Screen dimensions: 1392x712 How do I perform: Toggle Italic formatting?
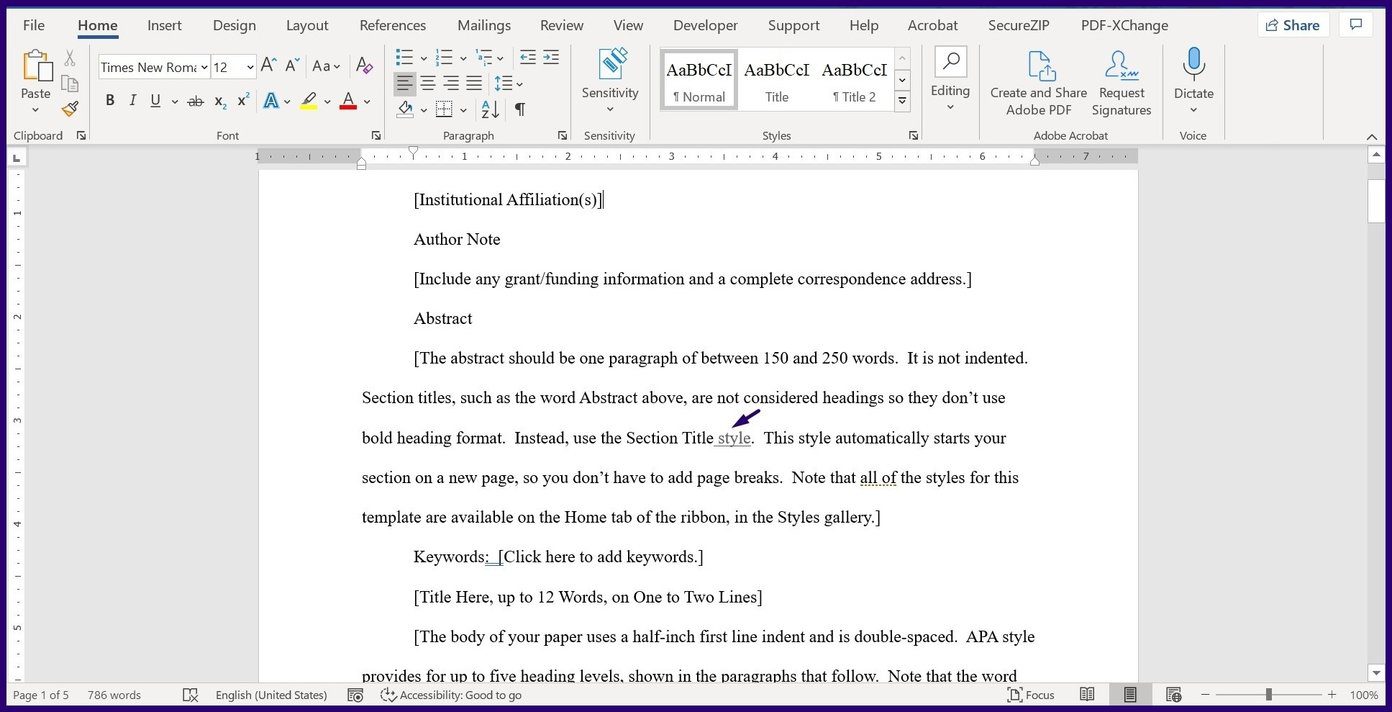pyautogui.click(x=132, y=100)
